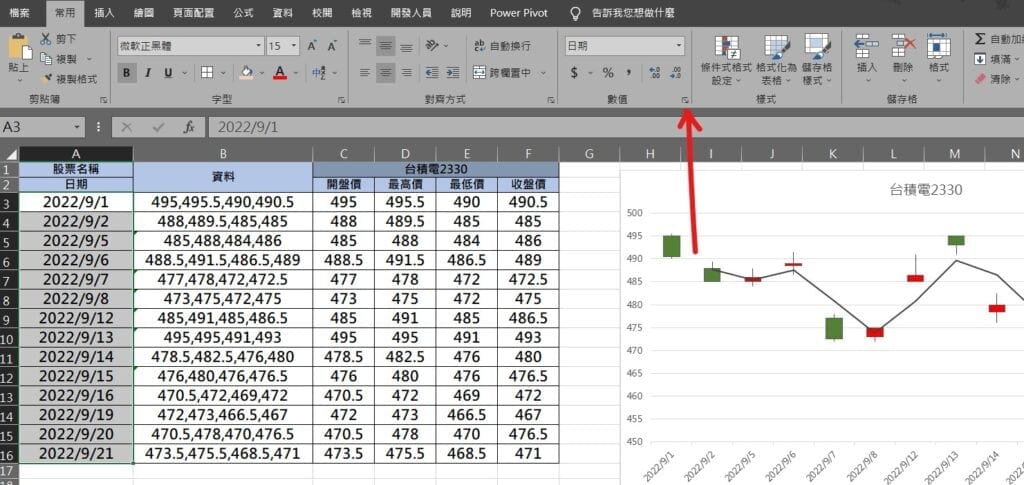Decrease decimal places icon
This screenshot has width=1024, height=485.
(676, 72)
